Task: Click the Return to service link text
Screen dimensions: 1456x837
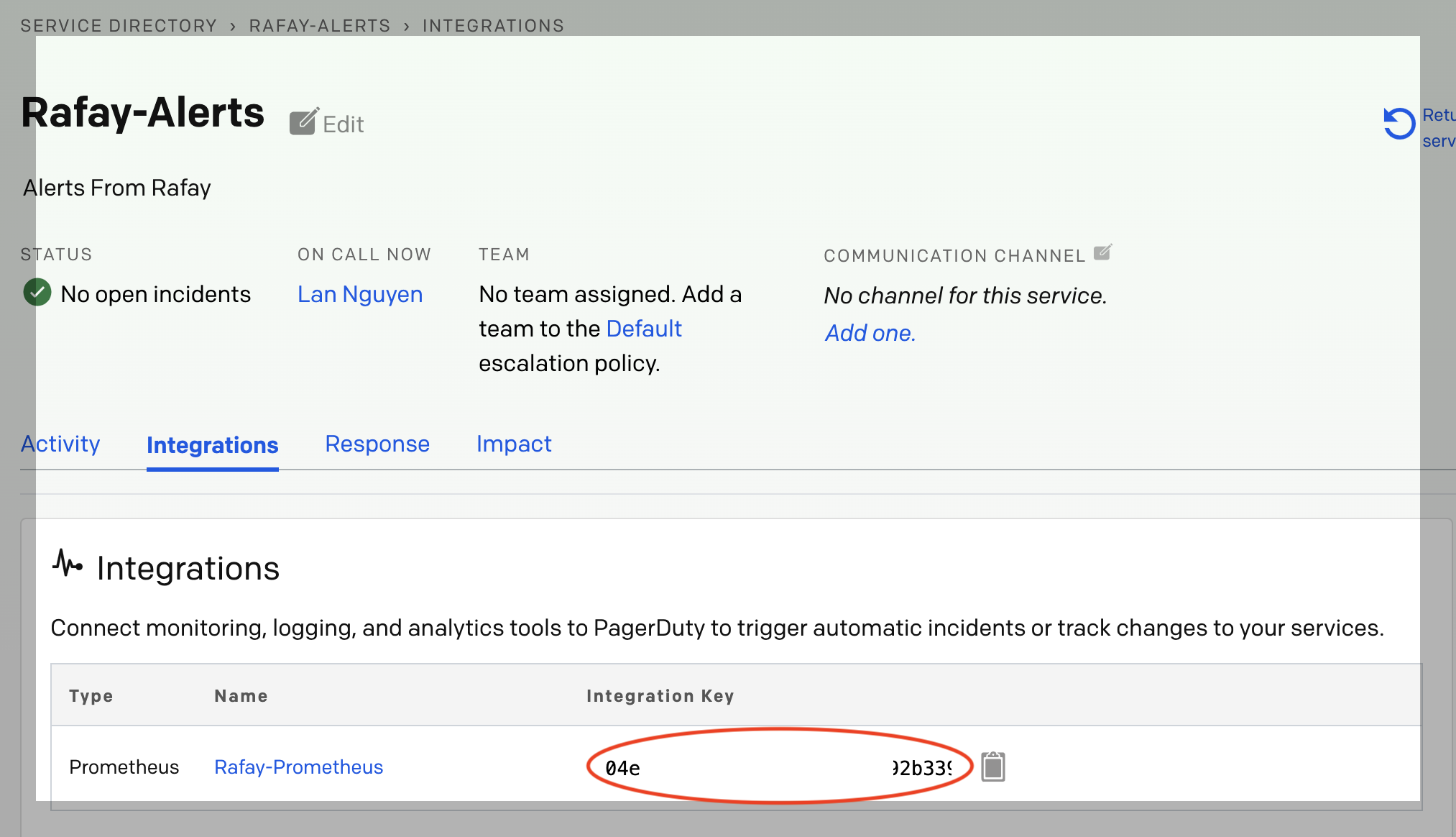Action: point(1439,128)
